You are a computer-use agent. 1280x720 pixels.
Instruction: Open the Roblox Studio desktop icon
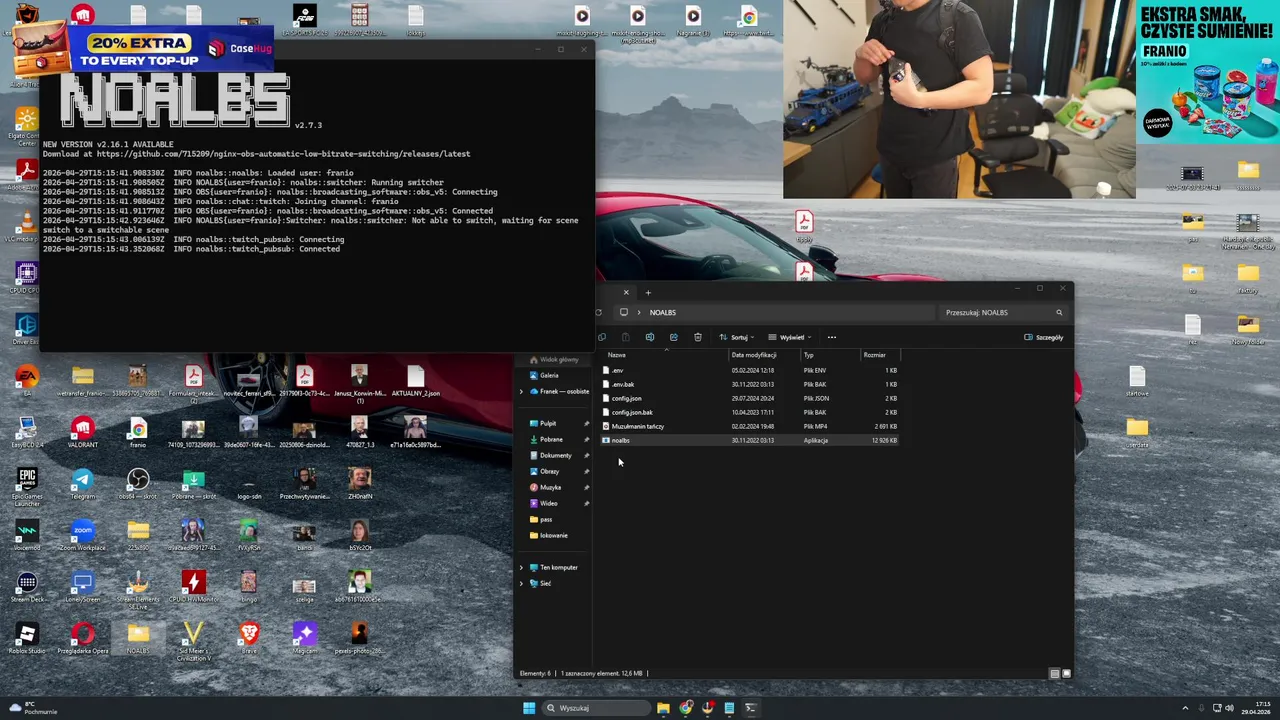click(26, 638)
